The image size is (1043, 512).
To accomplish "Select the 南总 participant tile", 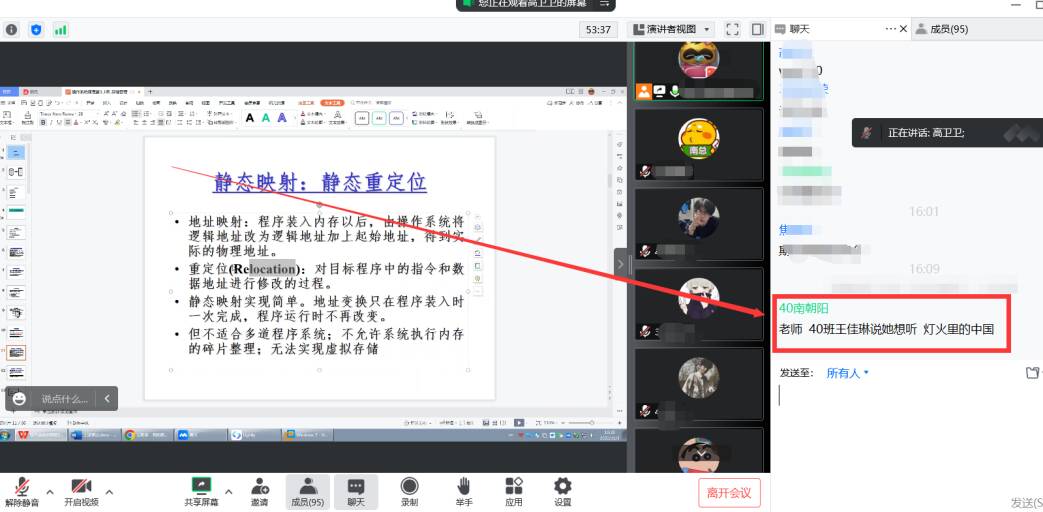I will 698,145.
